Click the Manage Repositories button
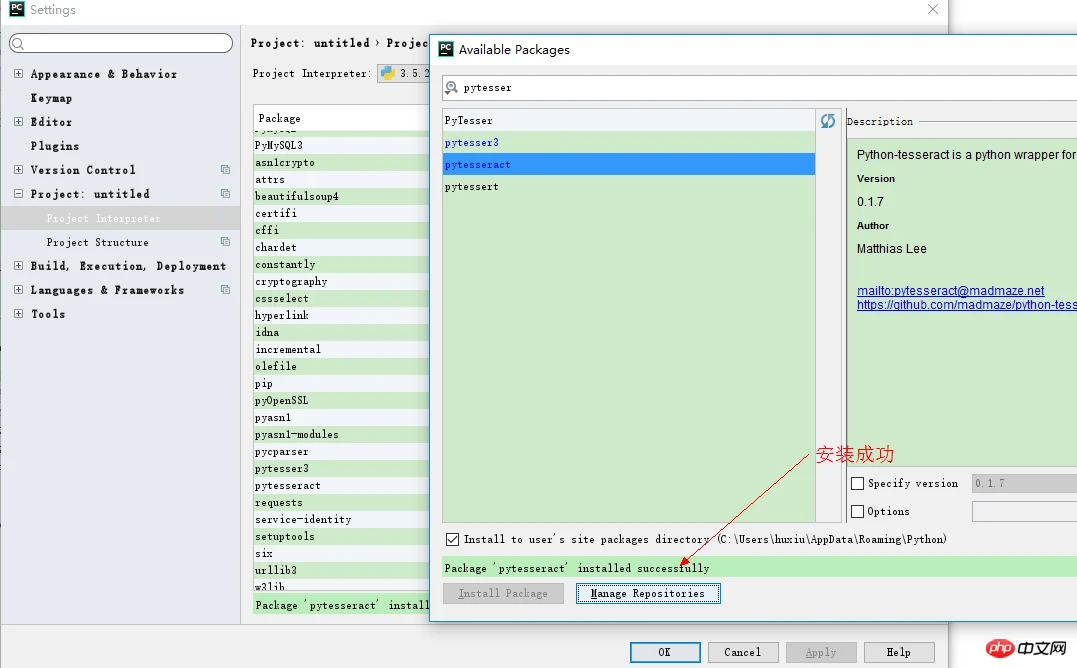 tap(648, 593)
